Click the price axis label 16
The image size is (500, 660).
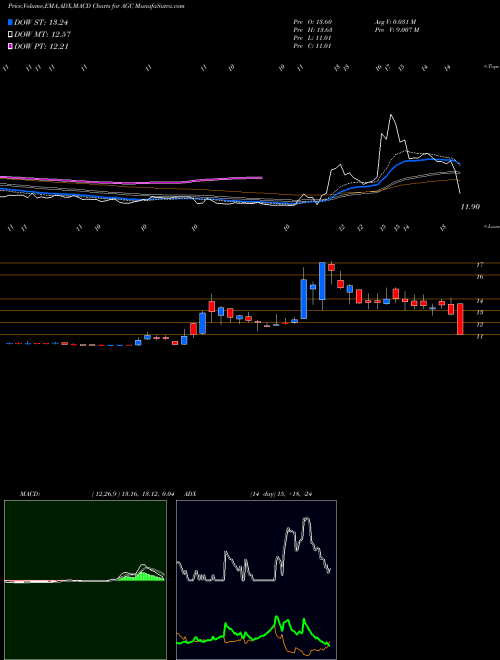click(x=479, y=277)
